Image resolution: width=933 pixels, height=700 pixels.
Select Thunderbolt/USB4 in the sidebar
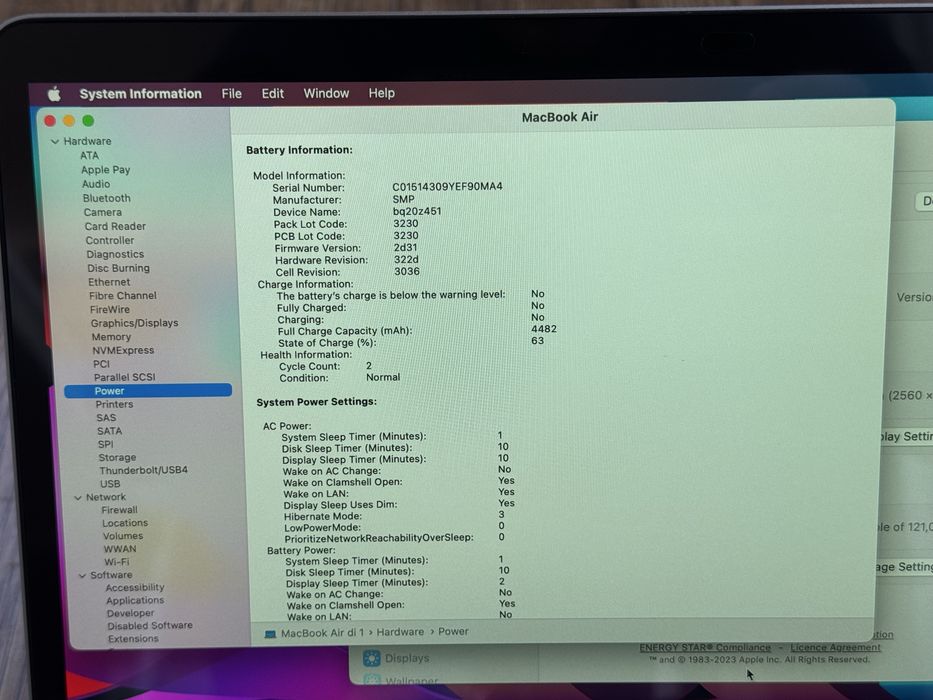pyautogui.click(x=143, y=470)
